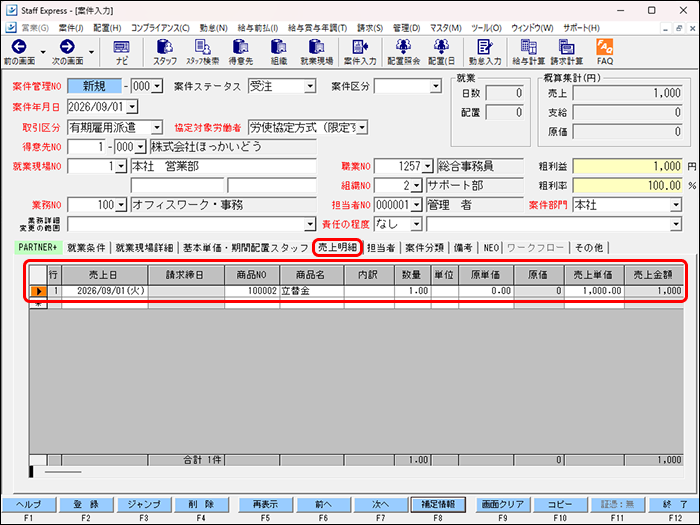Viewport: 700px width, 525px height.
Task: Open the 組織 organization icon
Action: [x=279, y=52]
